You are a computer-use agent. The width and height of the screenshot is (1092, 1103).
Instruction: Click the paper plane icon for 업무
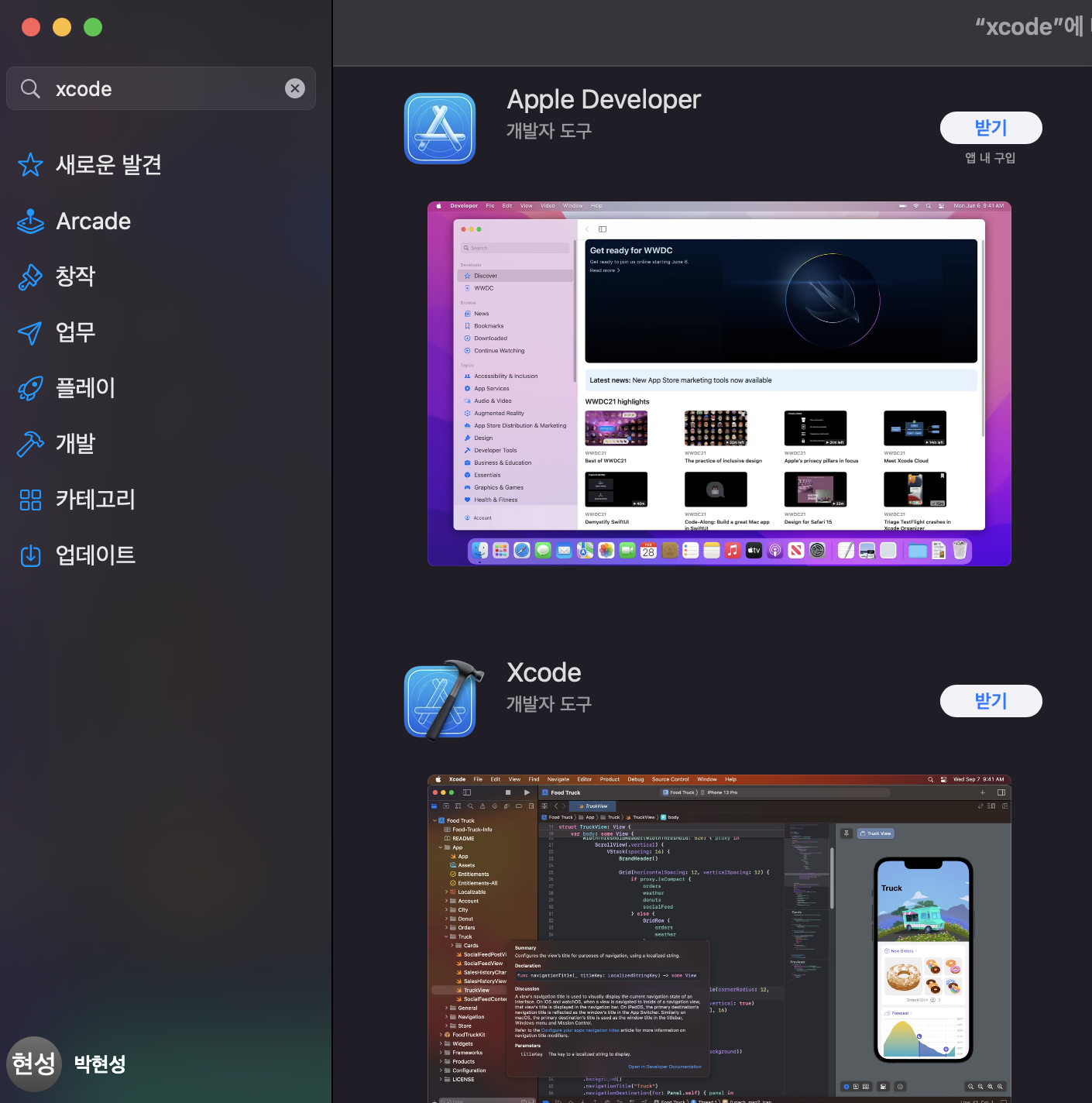coord(30,332)
